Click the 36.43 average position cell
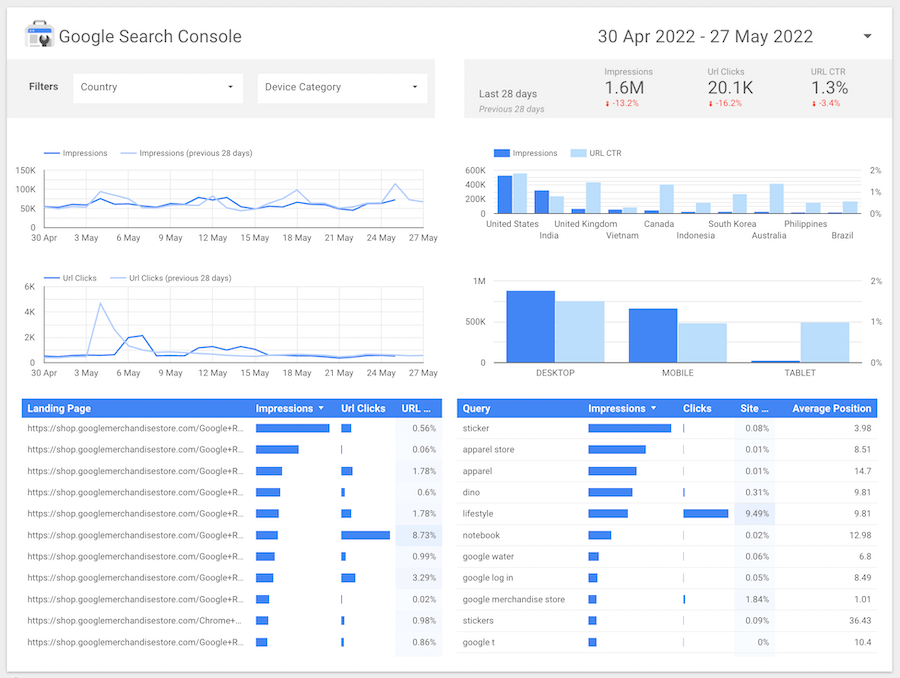This screenshot has width=900, height=678. [x=860, y=621]
